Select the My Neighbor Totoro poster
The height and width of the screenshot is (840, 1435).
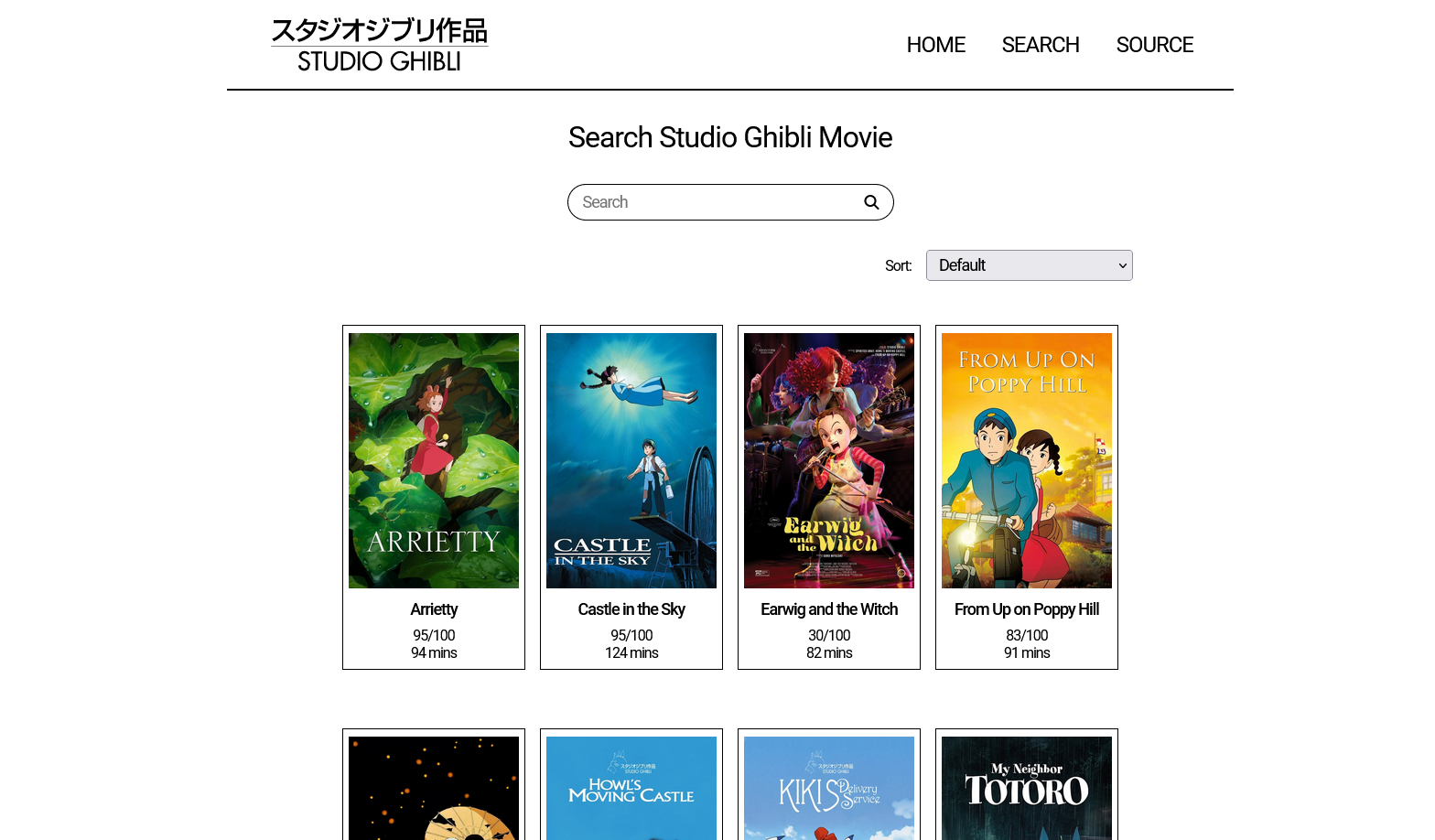(1027, 788)
